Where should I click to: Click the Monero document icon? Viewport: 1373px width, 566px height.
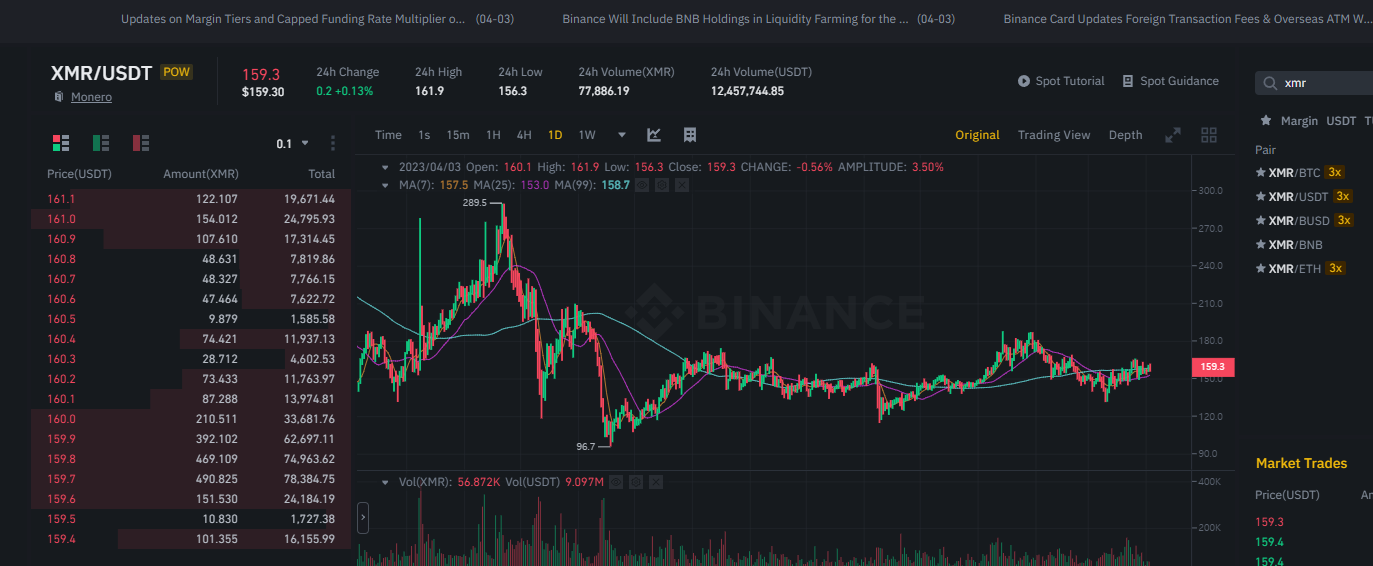pyautogui.click(x=59, y=97)
